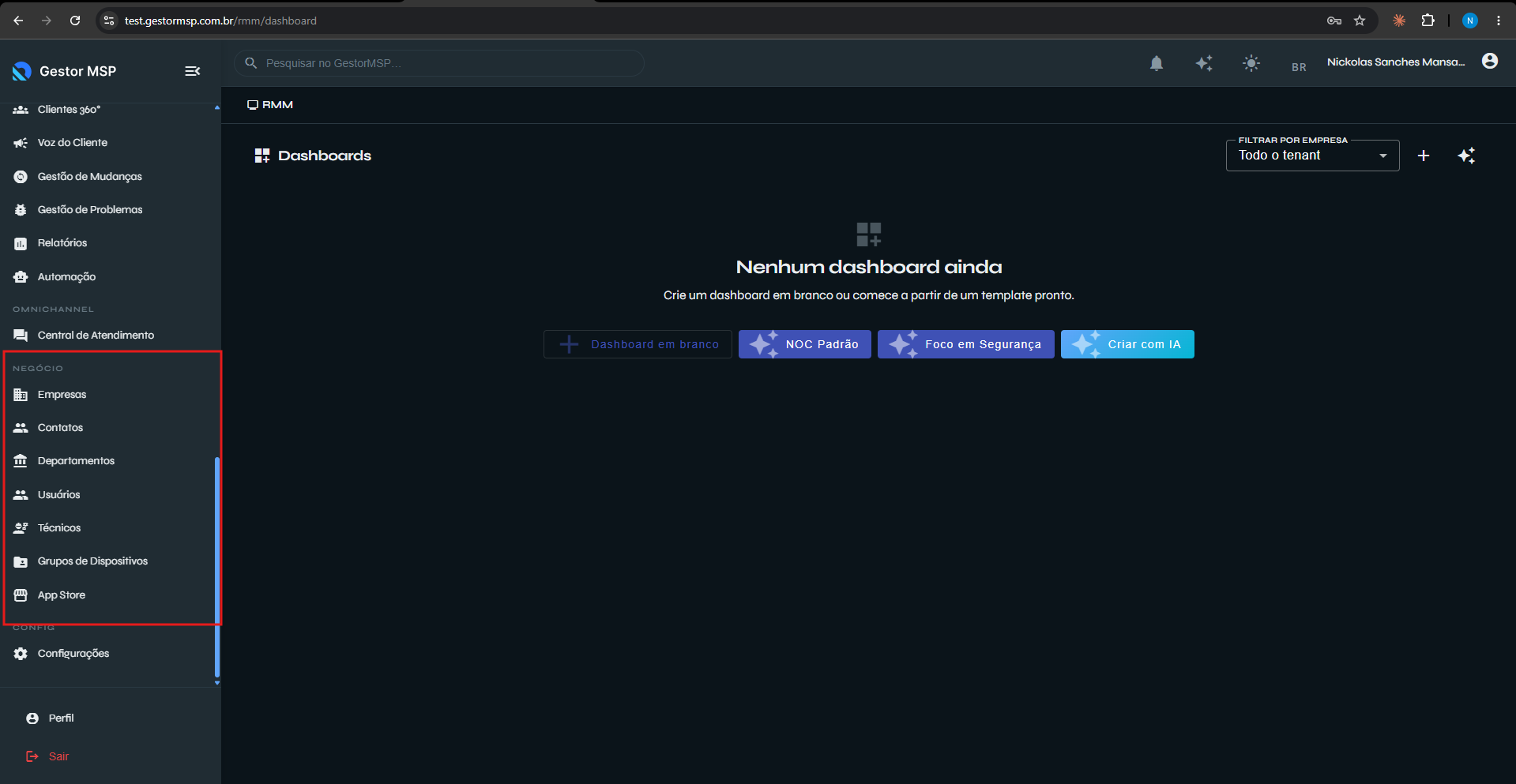Change language via BR selector
This screenshot has width=1516, height=784.
coord(1299,67)
